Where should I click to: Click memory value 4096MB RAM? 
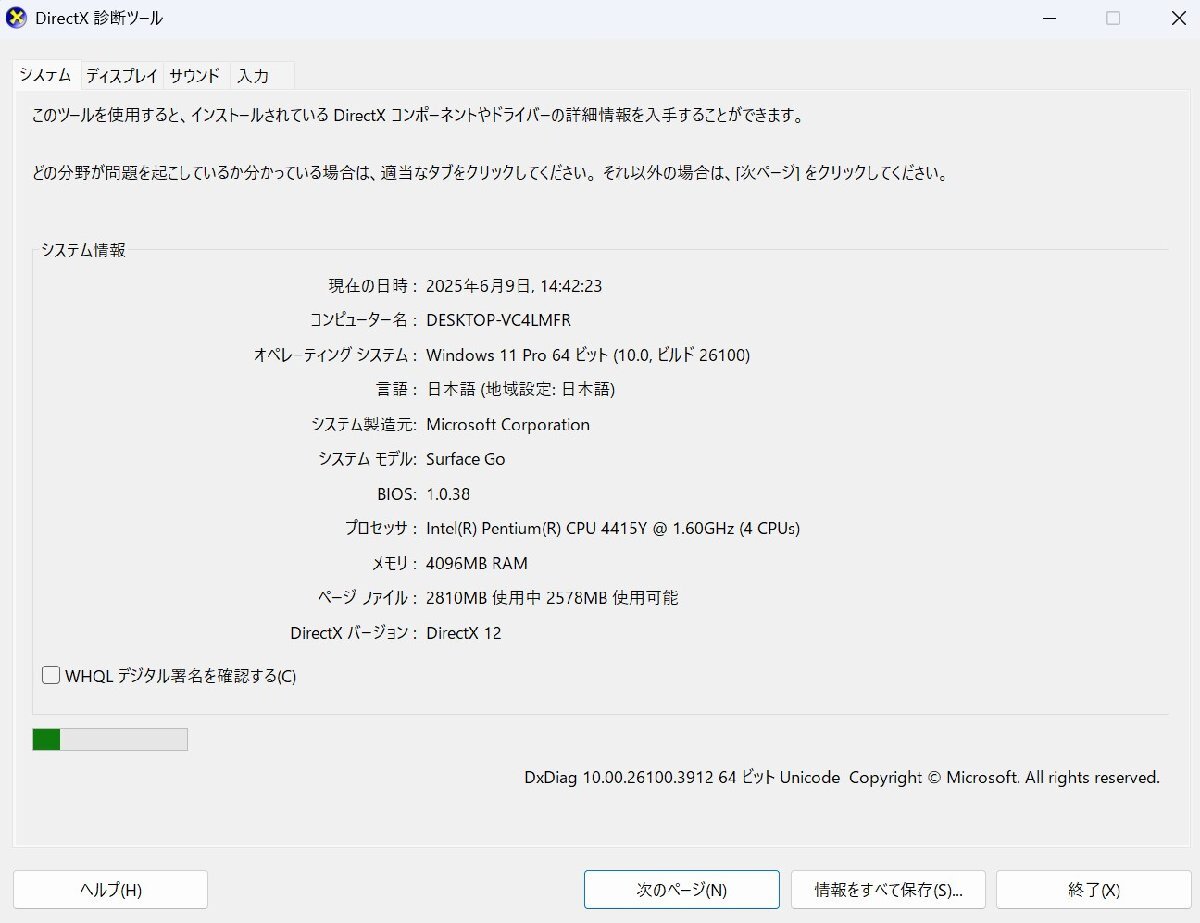477,563
